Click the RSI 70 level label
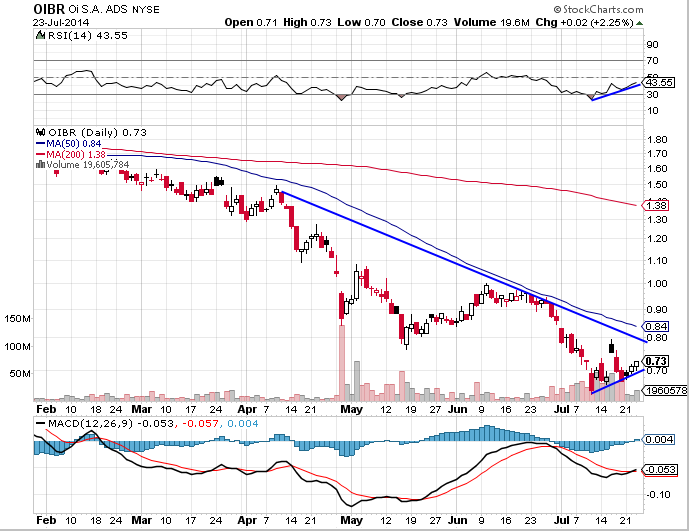This screenshot has height=531, width=689. [x=652, y=61]
